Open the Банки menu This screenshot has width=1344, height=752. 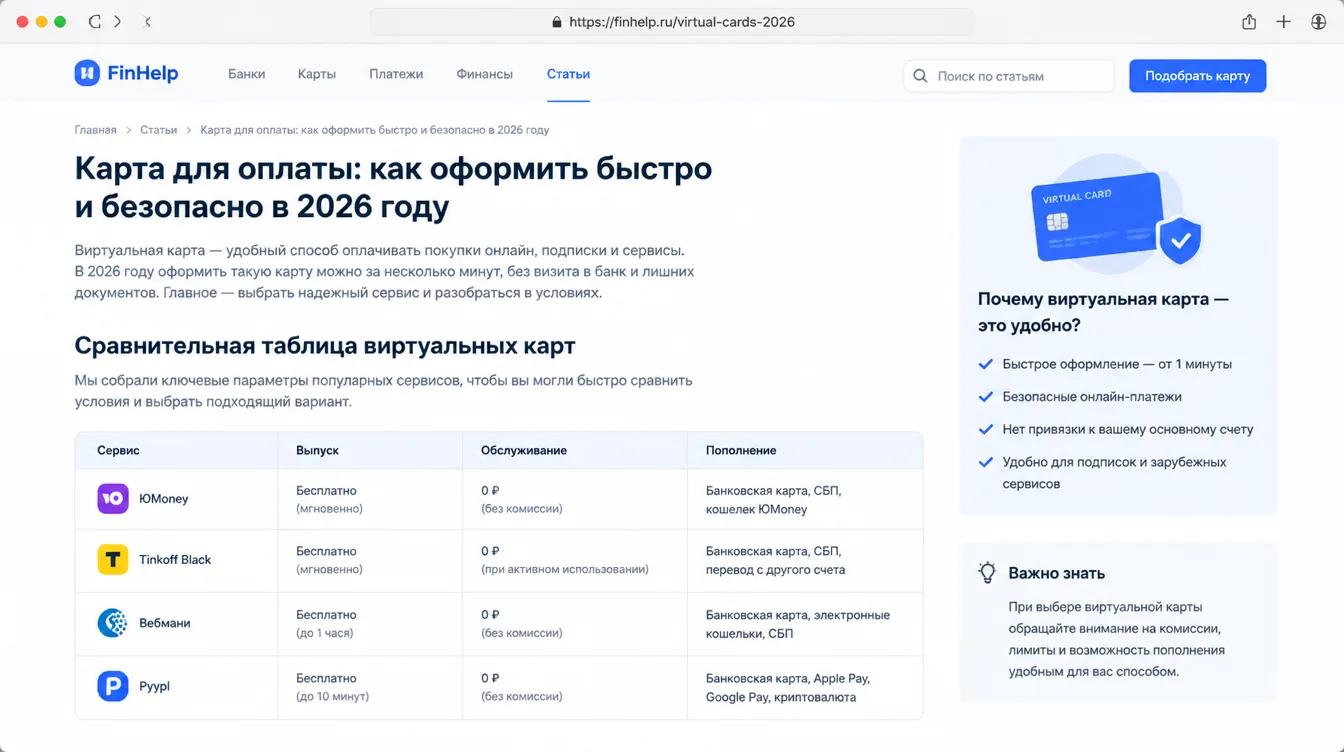tap(246, 74)
